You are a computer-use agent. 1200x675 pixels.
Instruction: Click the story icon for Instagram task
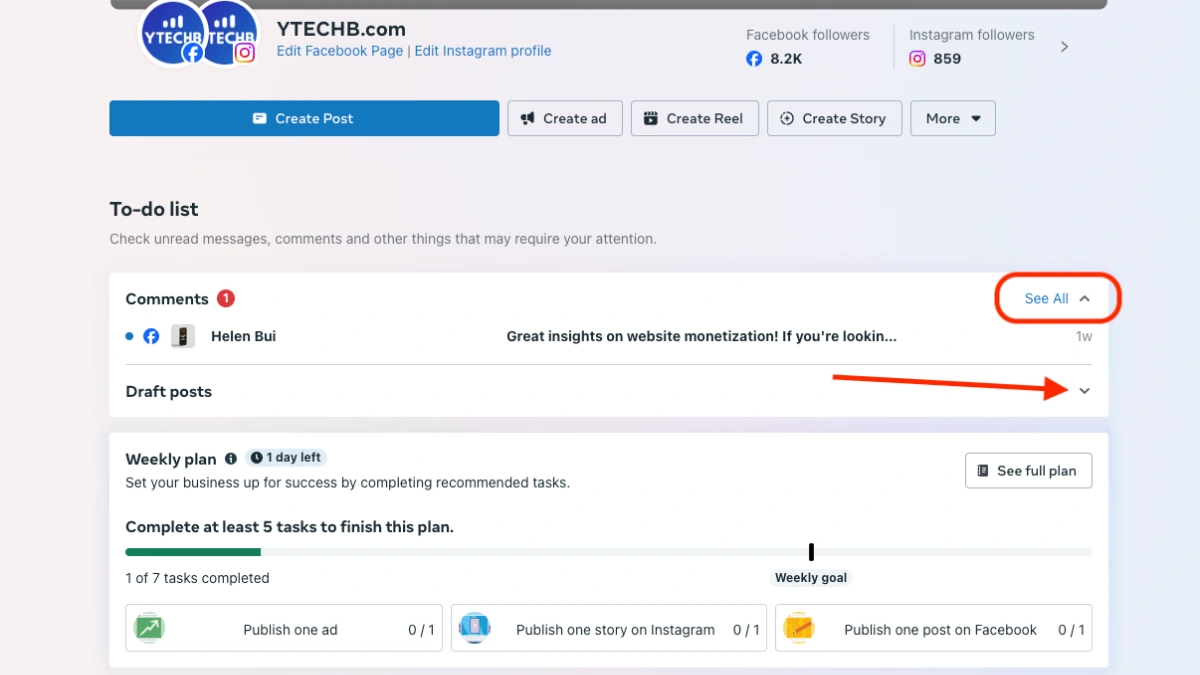point(474,628)
